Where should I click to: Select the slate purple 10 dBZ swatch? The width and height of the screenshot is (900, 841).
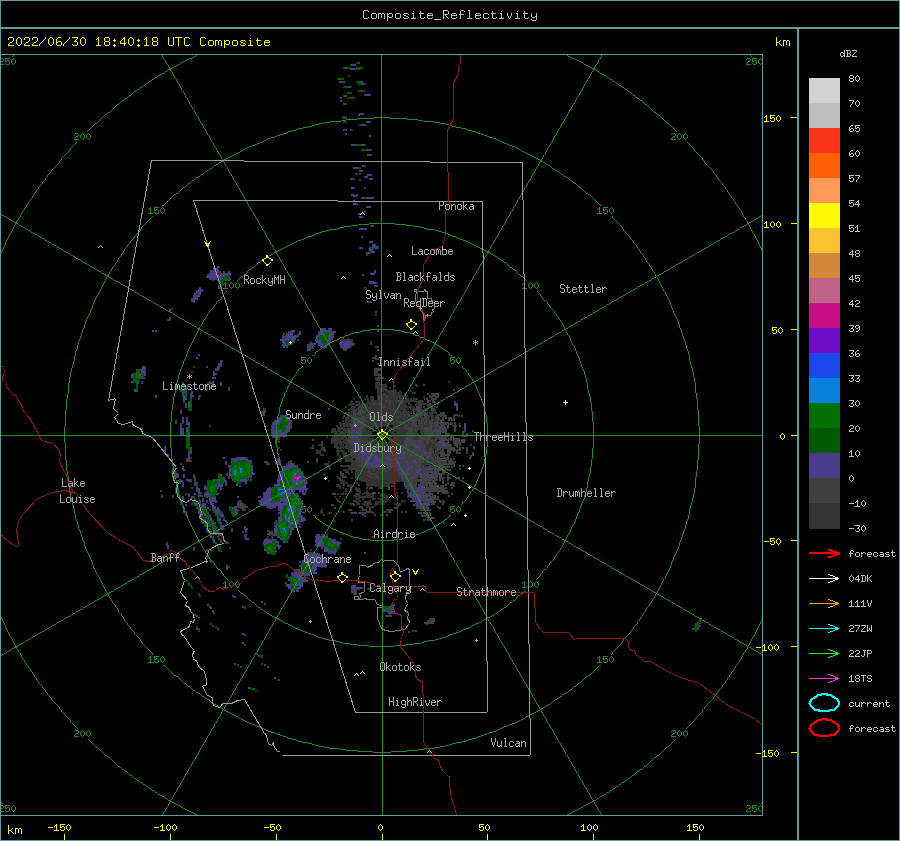coord(824,466)
